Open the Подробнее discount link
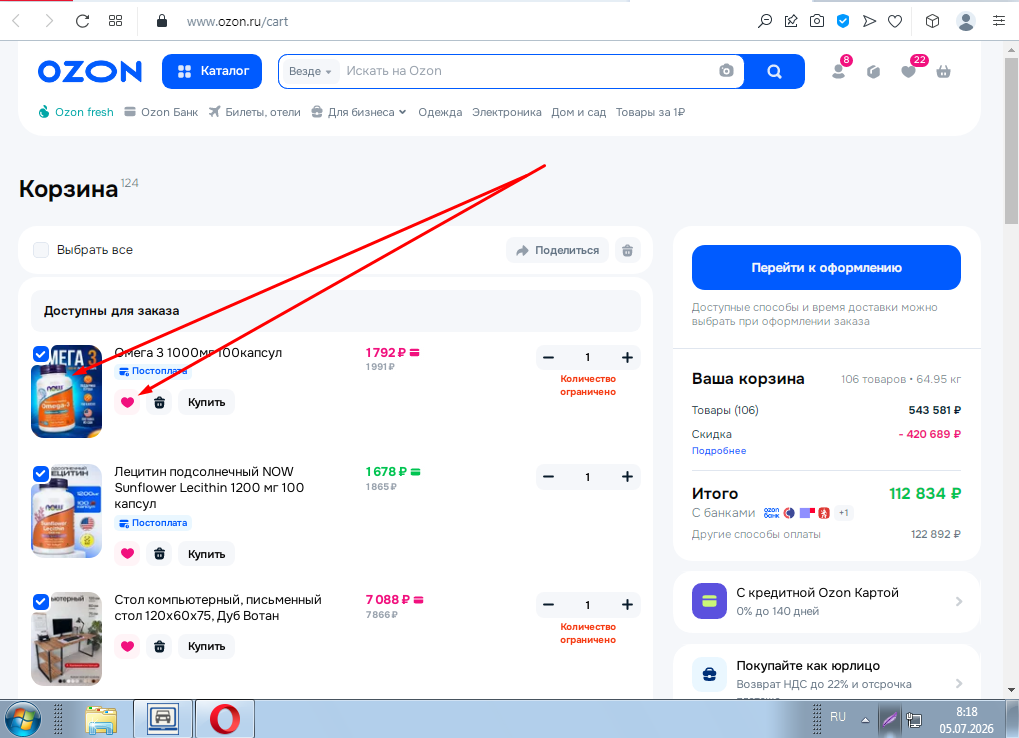Screen dimensions: 1019x738 pyautogui.click(x=719, y=451)
